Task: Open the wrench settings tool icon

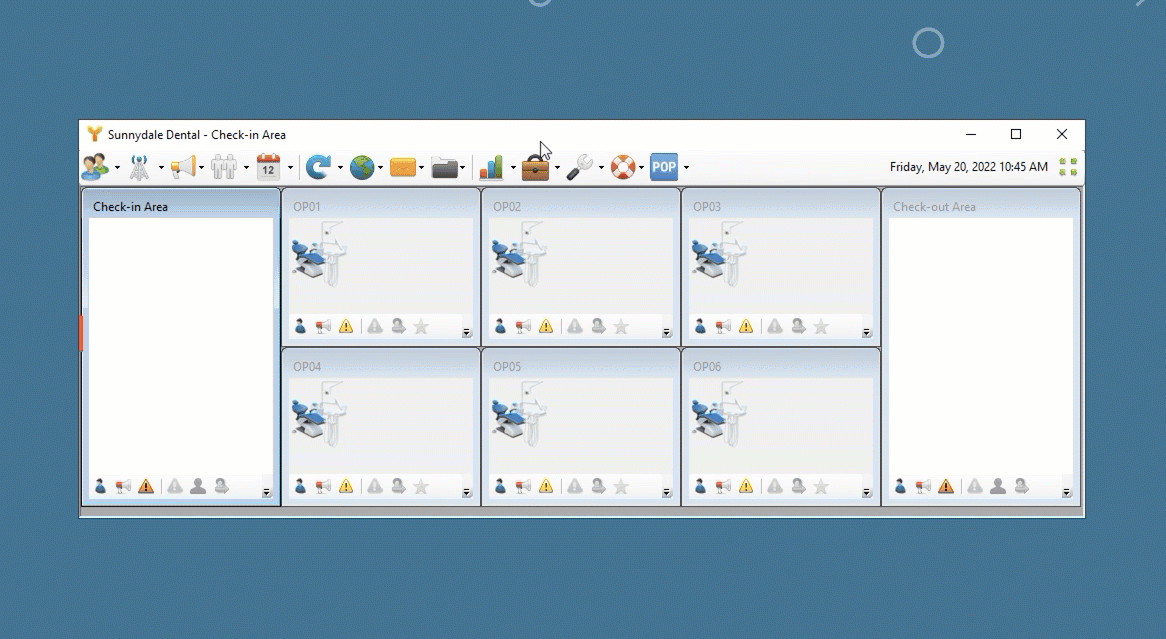Action: pyautogui.click(x=579, y=167)
